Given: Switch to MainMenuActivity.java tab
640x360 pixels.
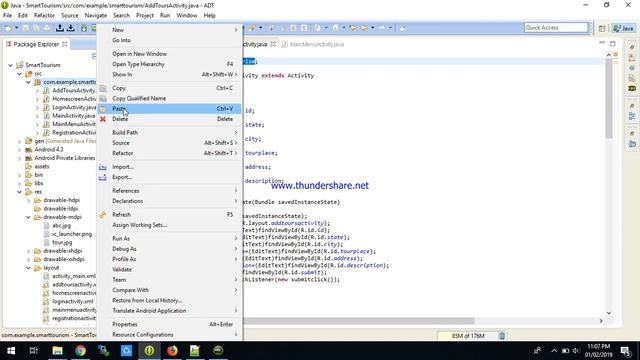Looking at the screenshot, I should 313,44.
